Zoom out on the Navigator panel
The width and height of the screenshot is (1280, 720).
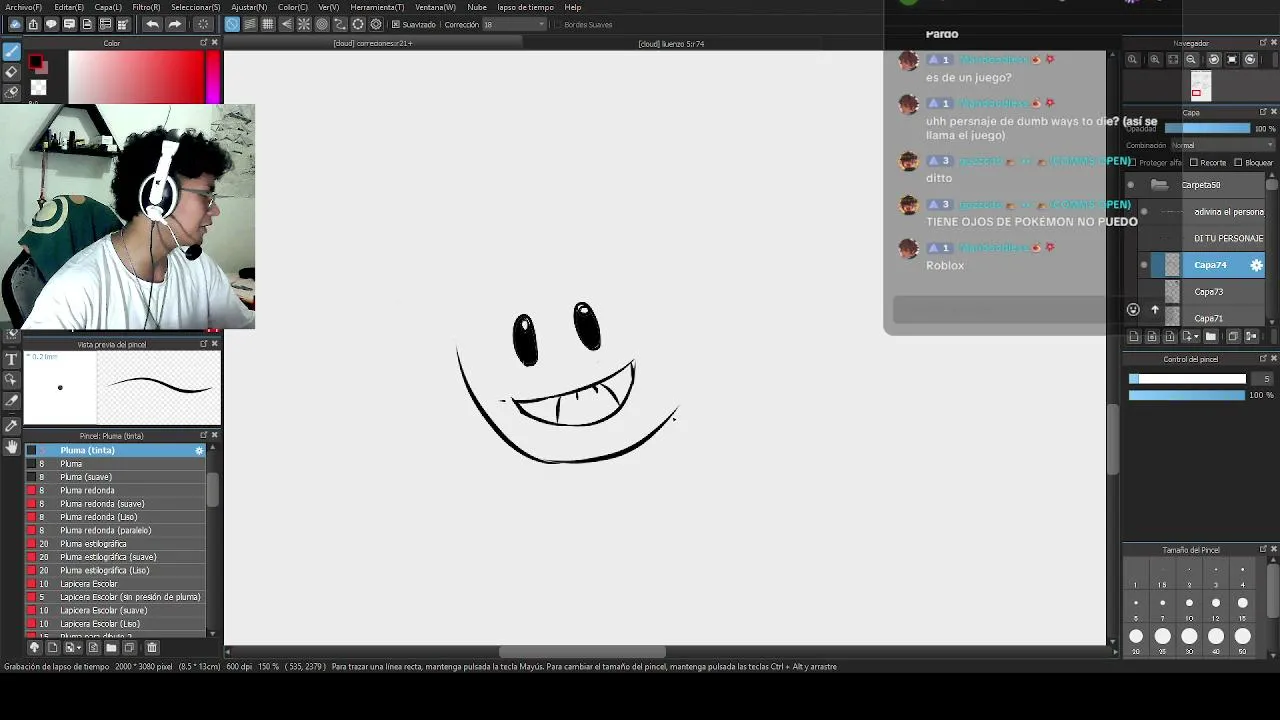point(1191,60)
